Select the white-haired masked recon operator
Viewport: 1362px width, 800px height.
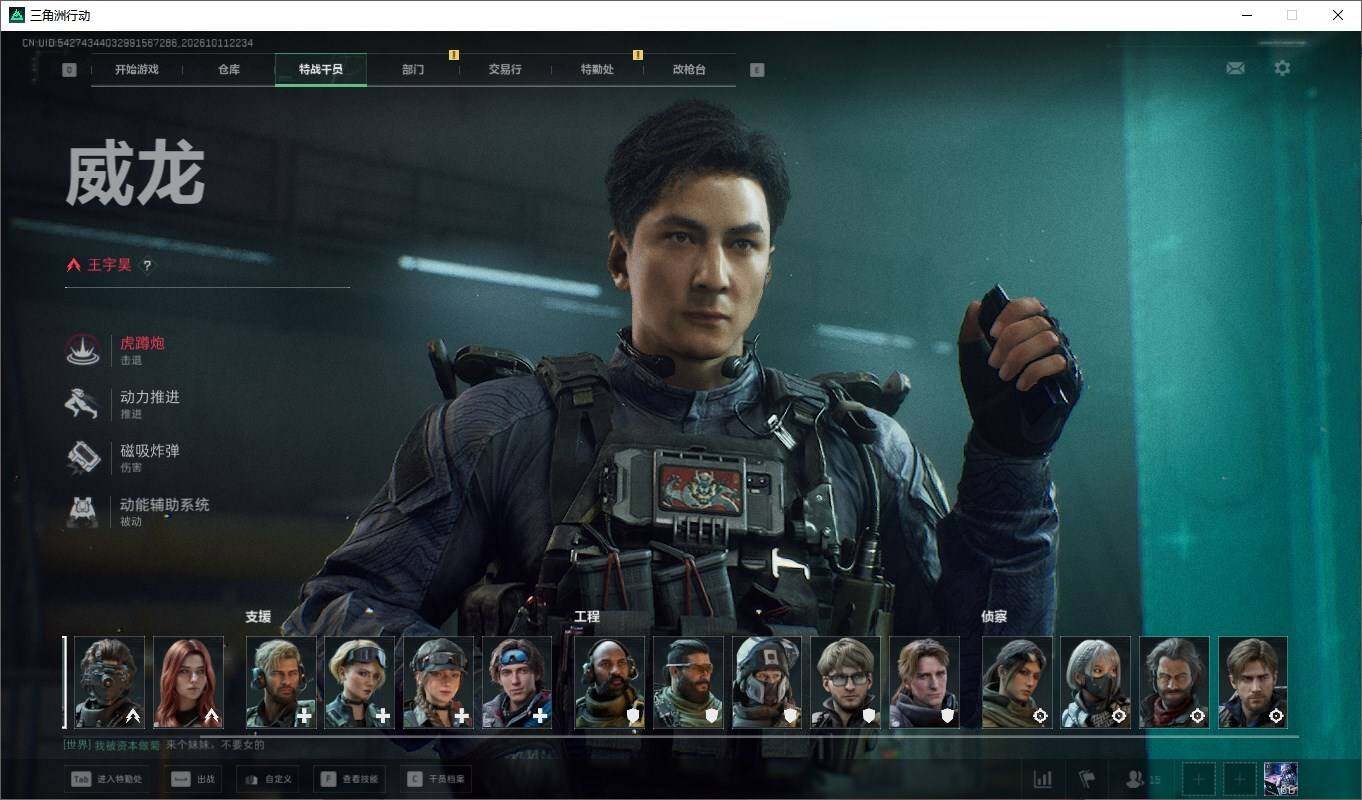(x=1096, y=682)
